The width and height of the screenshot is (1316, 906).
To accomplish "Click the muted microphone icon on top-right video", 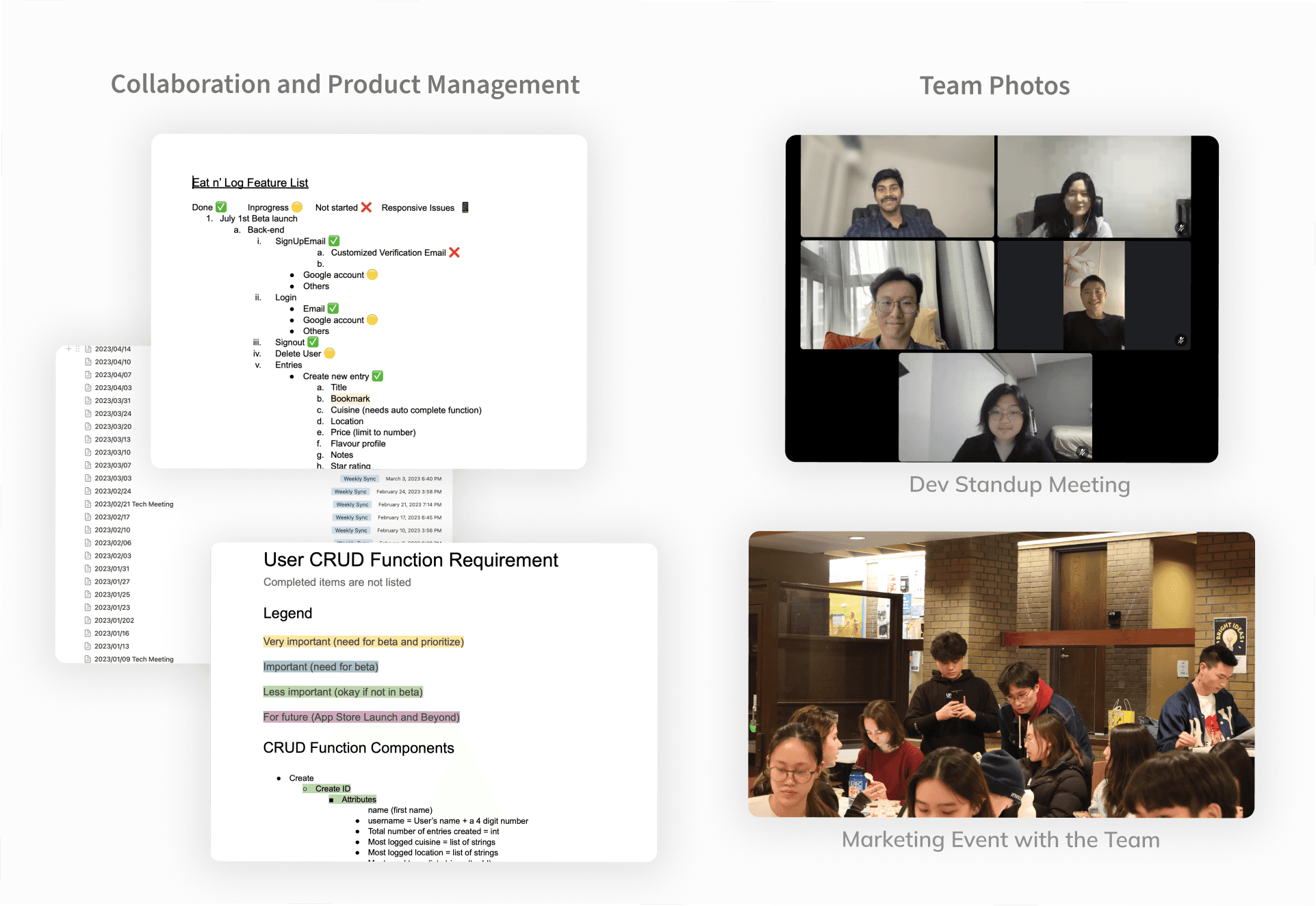I will 1180,228.
